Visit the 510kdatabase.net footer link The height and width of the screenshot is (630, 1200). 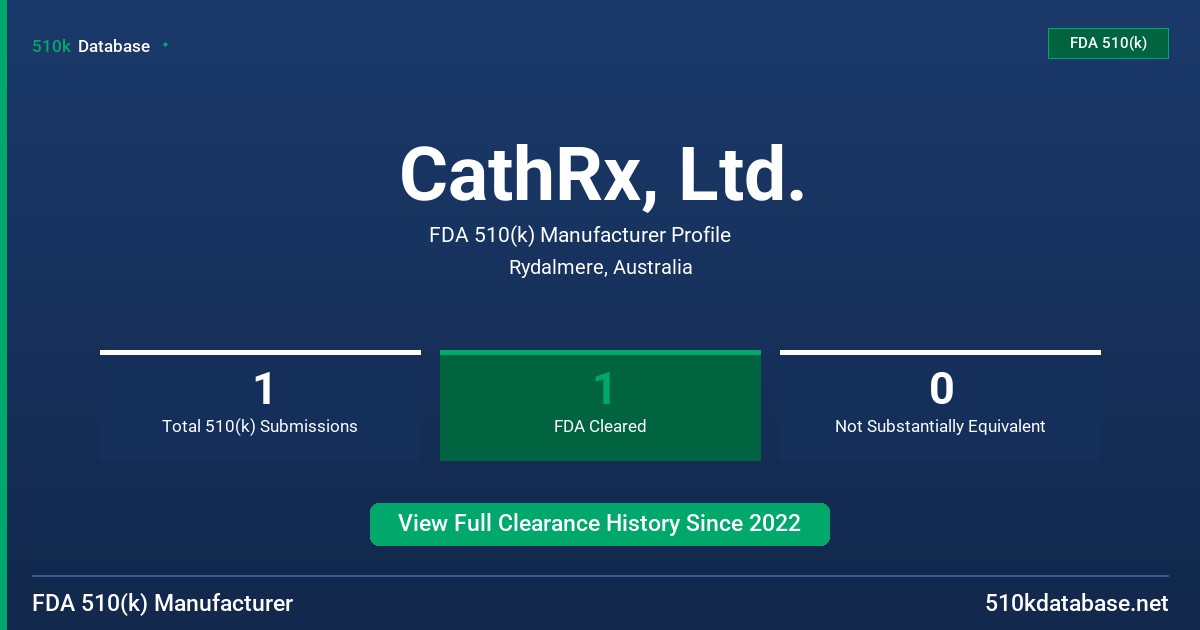1077,603
